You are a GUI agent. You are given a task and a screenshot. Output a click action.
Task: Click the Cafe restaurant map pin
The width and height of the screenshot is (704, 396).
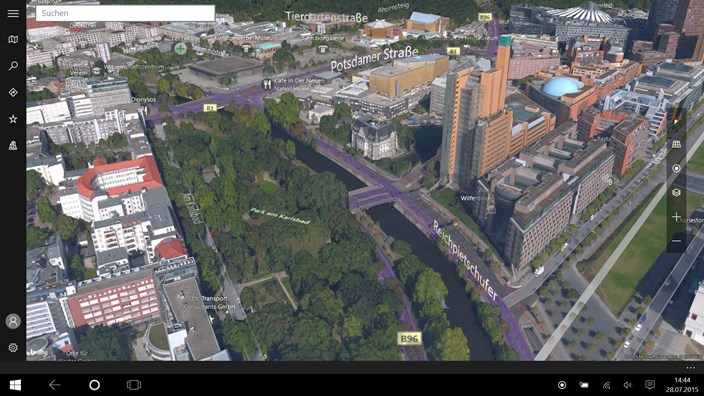point(267,84)
